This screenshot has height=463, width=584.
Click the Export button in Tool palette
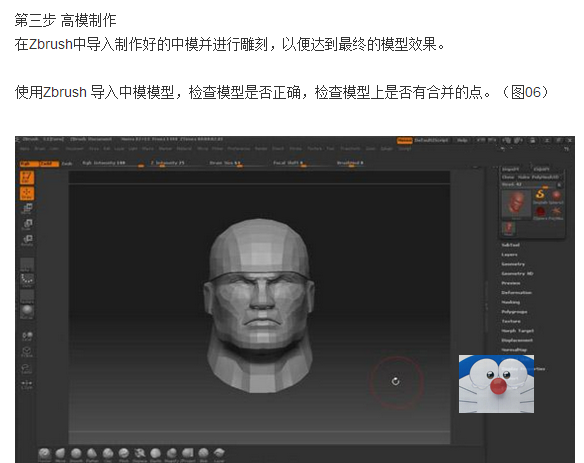tap(541, 169)
